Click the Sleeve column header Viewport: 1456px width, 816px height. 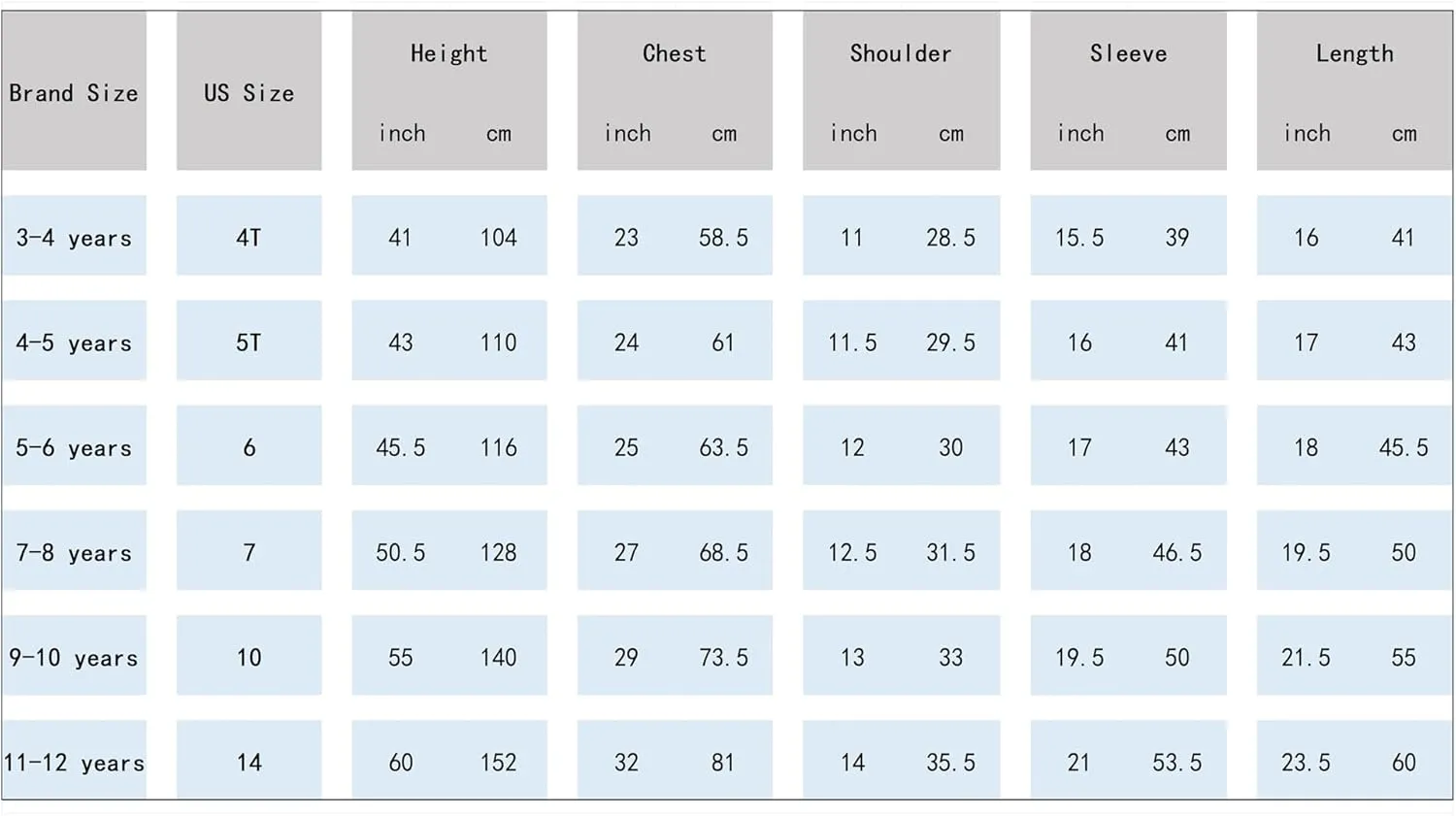[x=1128, y=53]
